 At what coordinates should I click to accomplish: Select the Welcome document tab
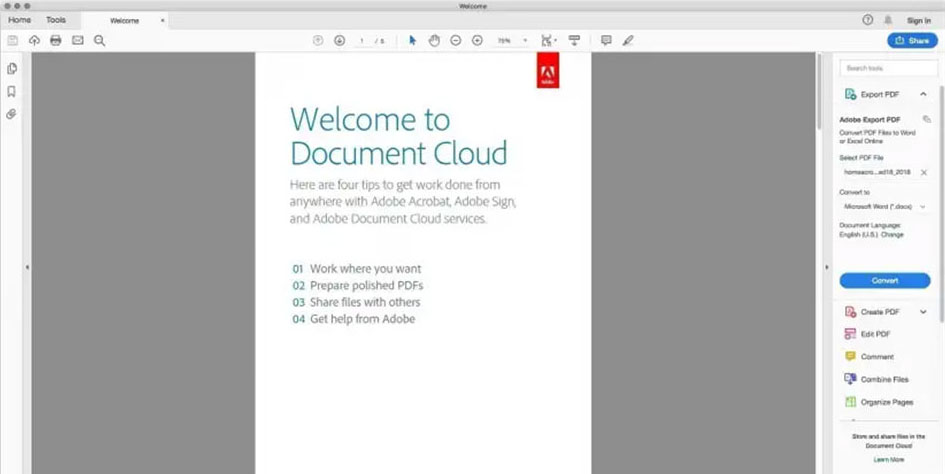point(125,21)
